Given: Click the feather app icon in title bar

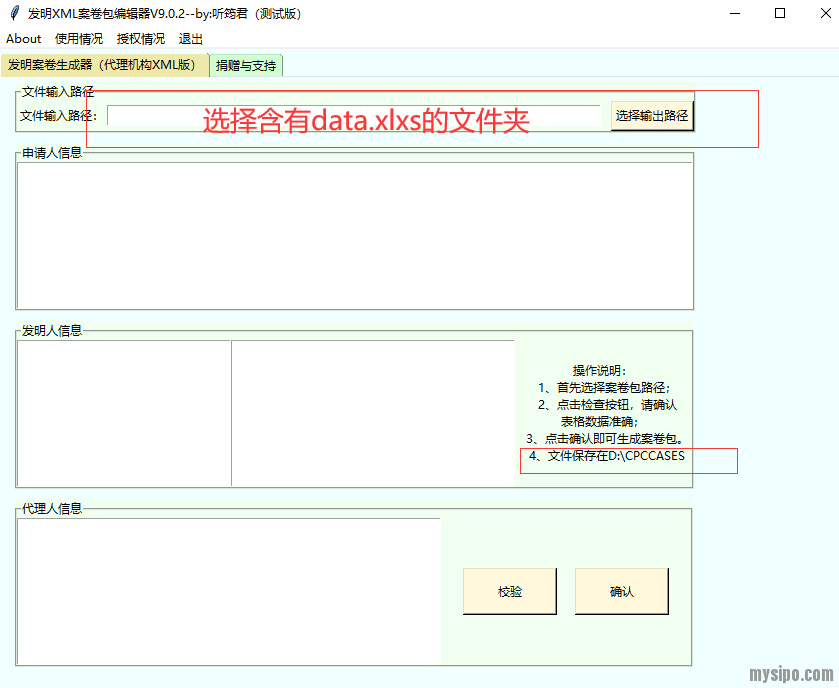Looking at the screenshot, I should [14, 13].
